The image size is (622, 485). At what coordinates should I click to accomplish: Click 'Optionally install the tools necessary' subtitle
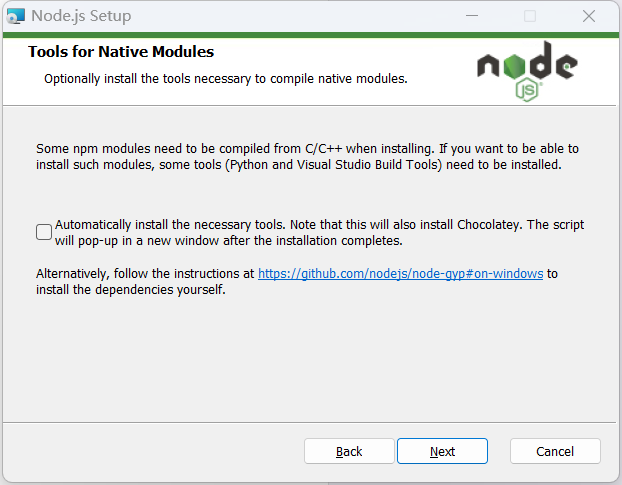[226, 79]
